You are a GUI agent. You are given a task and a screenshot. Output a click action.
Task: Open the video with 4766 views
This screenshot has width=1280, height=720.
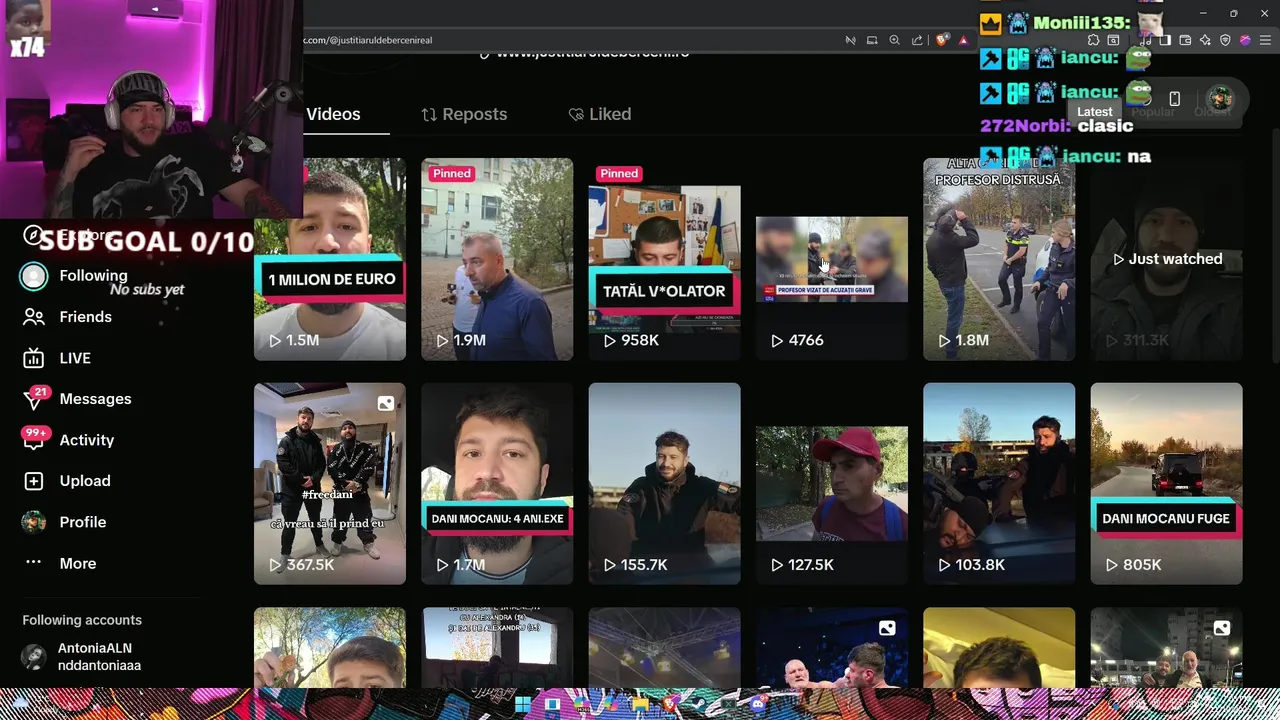(x=832, y=259)
